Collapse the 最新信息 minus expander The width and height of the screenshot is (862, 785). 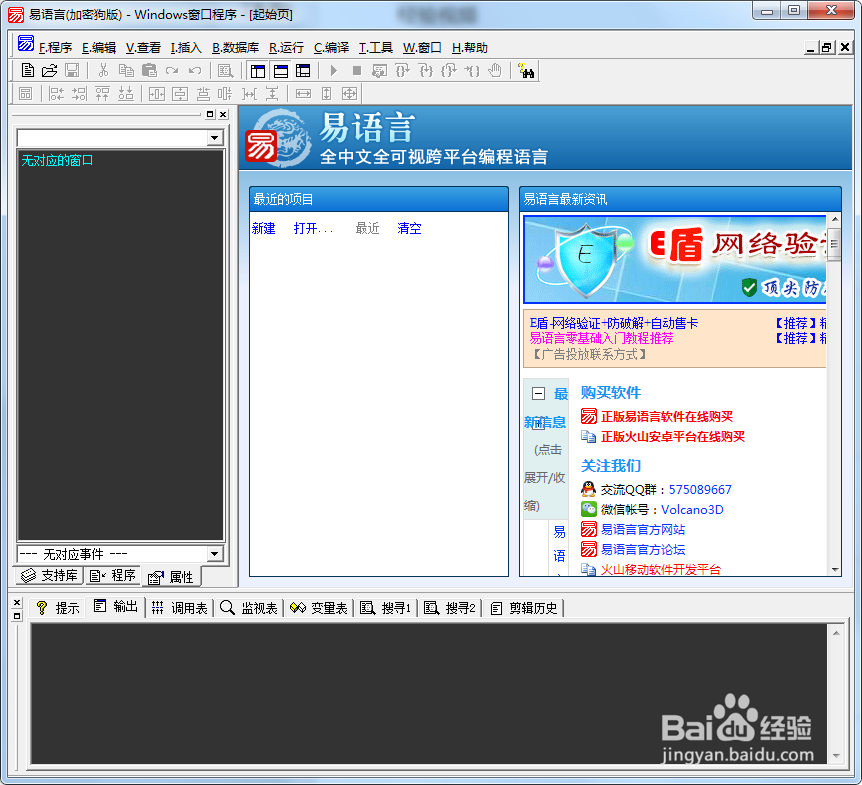(538, 394)
